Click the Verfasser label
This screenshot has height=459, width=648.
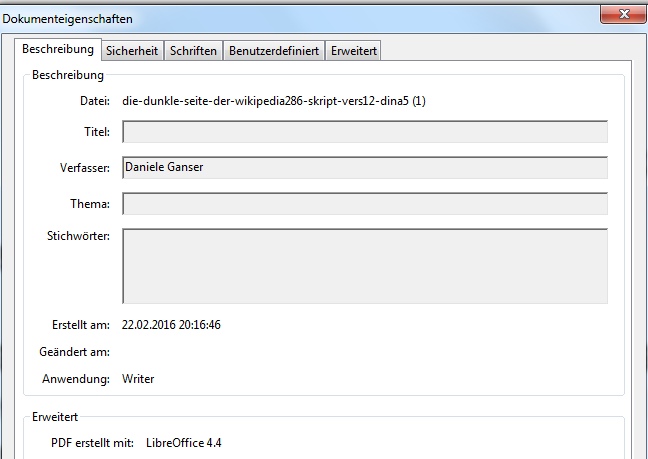84,168
